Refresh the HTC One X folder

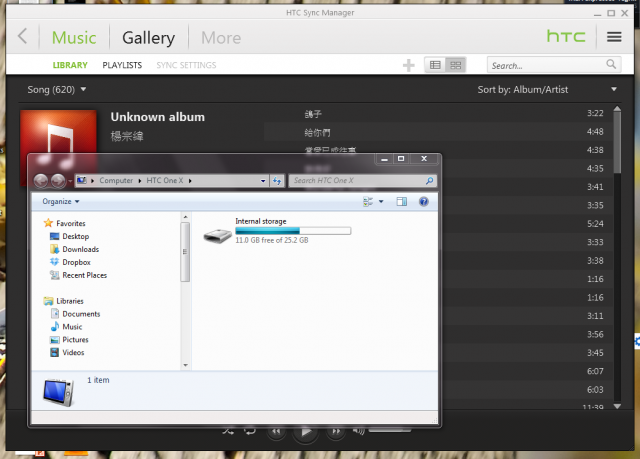click(277, 181)
